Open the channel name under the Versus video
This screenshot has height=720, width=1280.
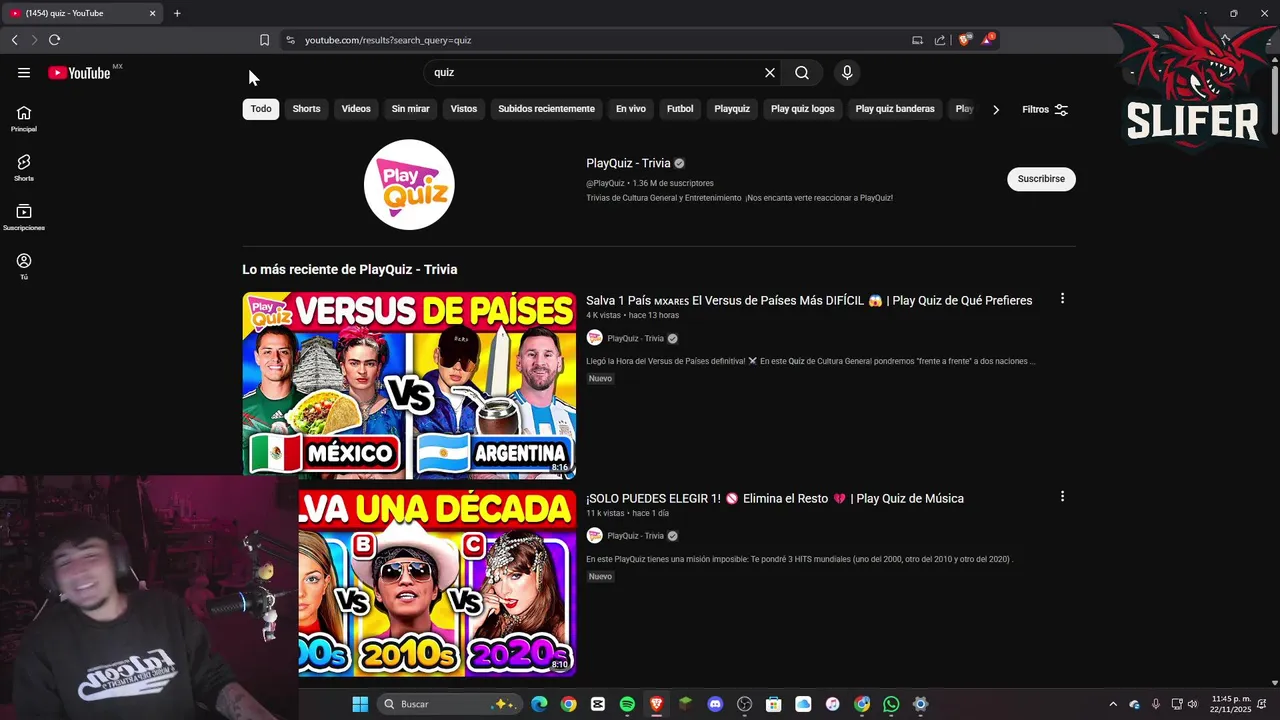click(635, 339)
